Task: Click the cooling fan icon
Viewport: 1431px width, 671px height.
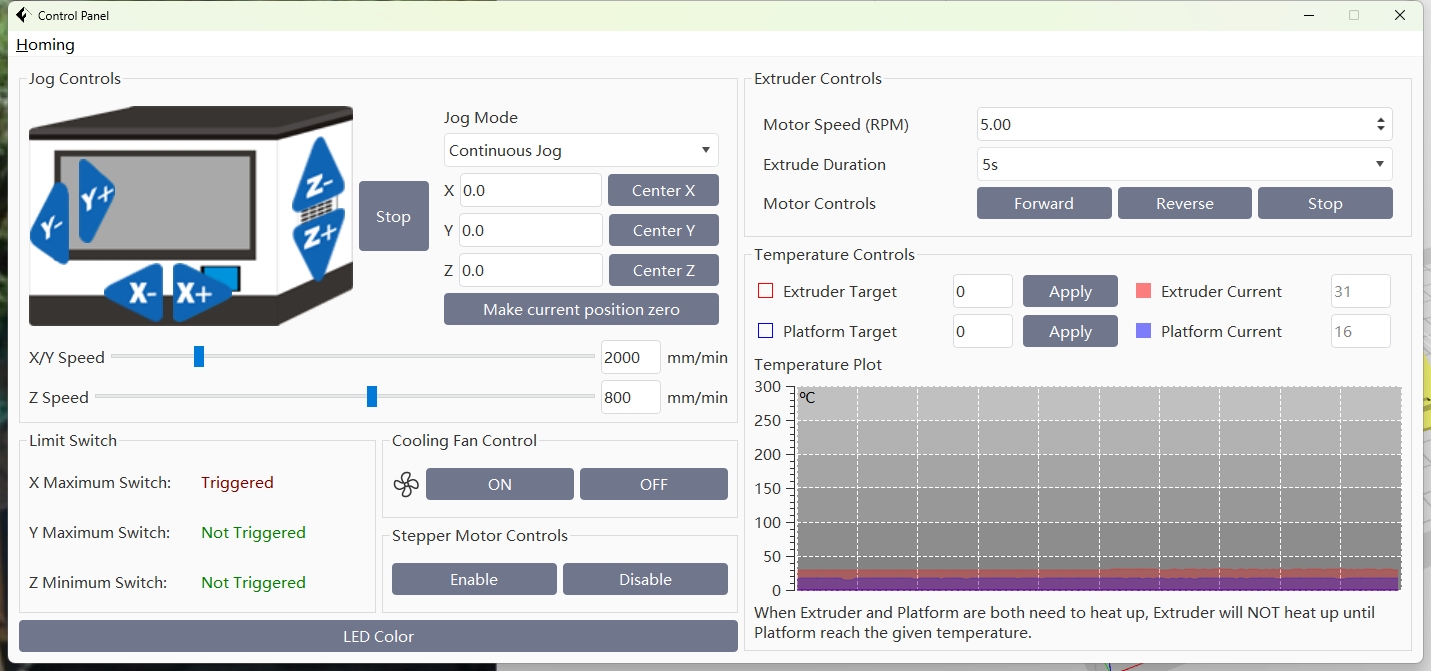Action: coord(406,485)
